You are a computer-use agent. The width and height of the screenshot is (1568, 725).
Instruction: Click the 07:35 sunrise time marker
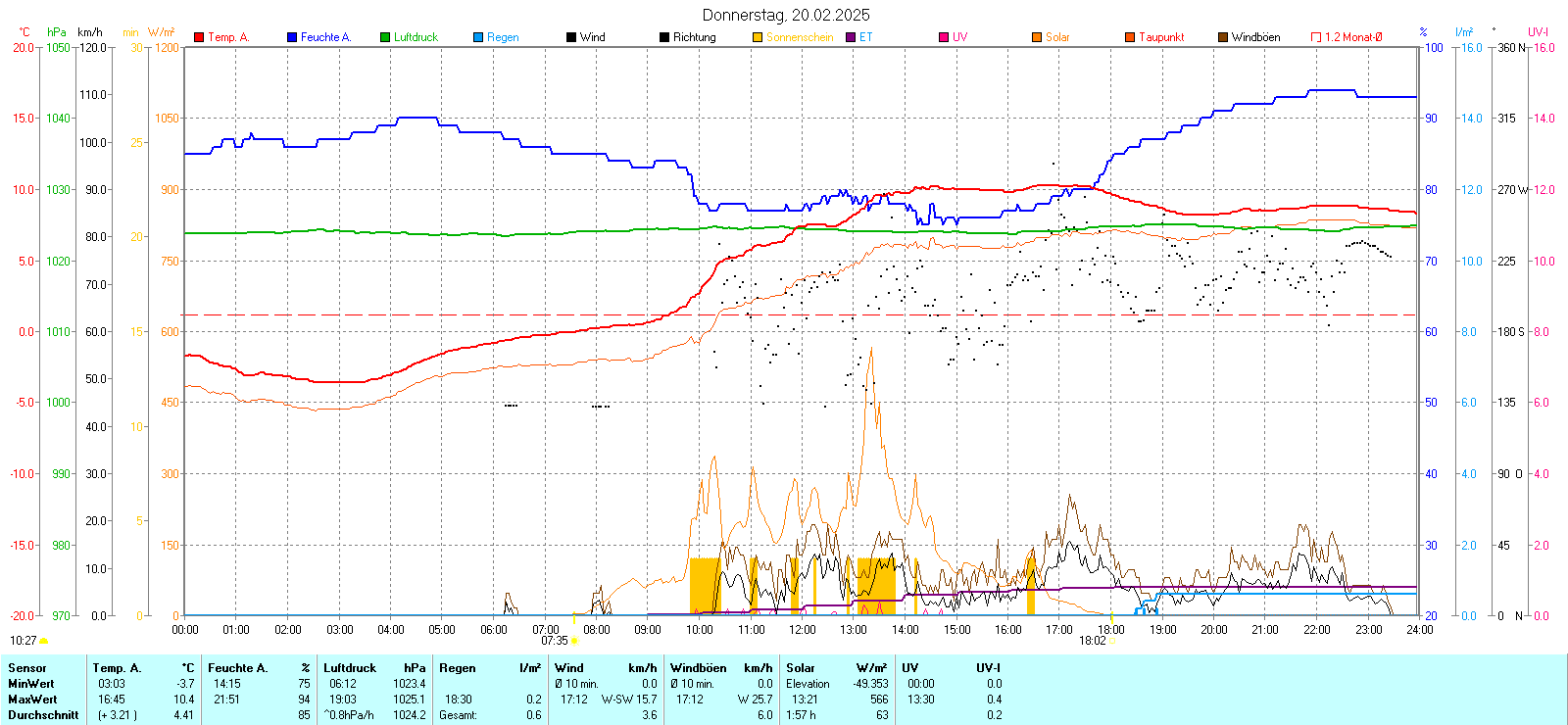[x=555, y=641]
